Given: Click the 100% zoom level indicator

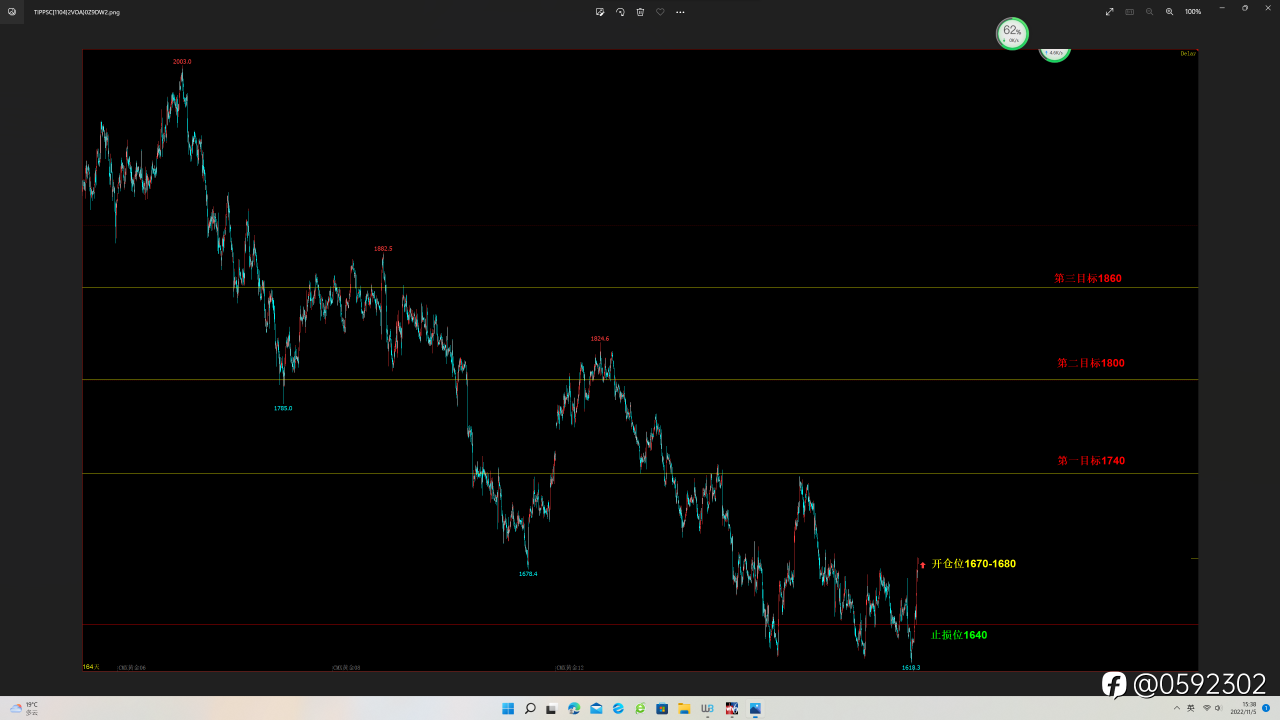Looking at the screenshot, I should coord(1193,12).
